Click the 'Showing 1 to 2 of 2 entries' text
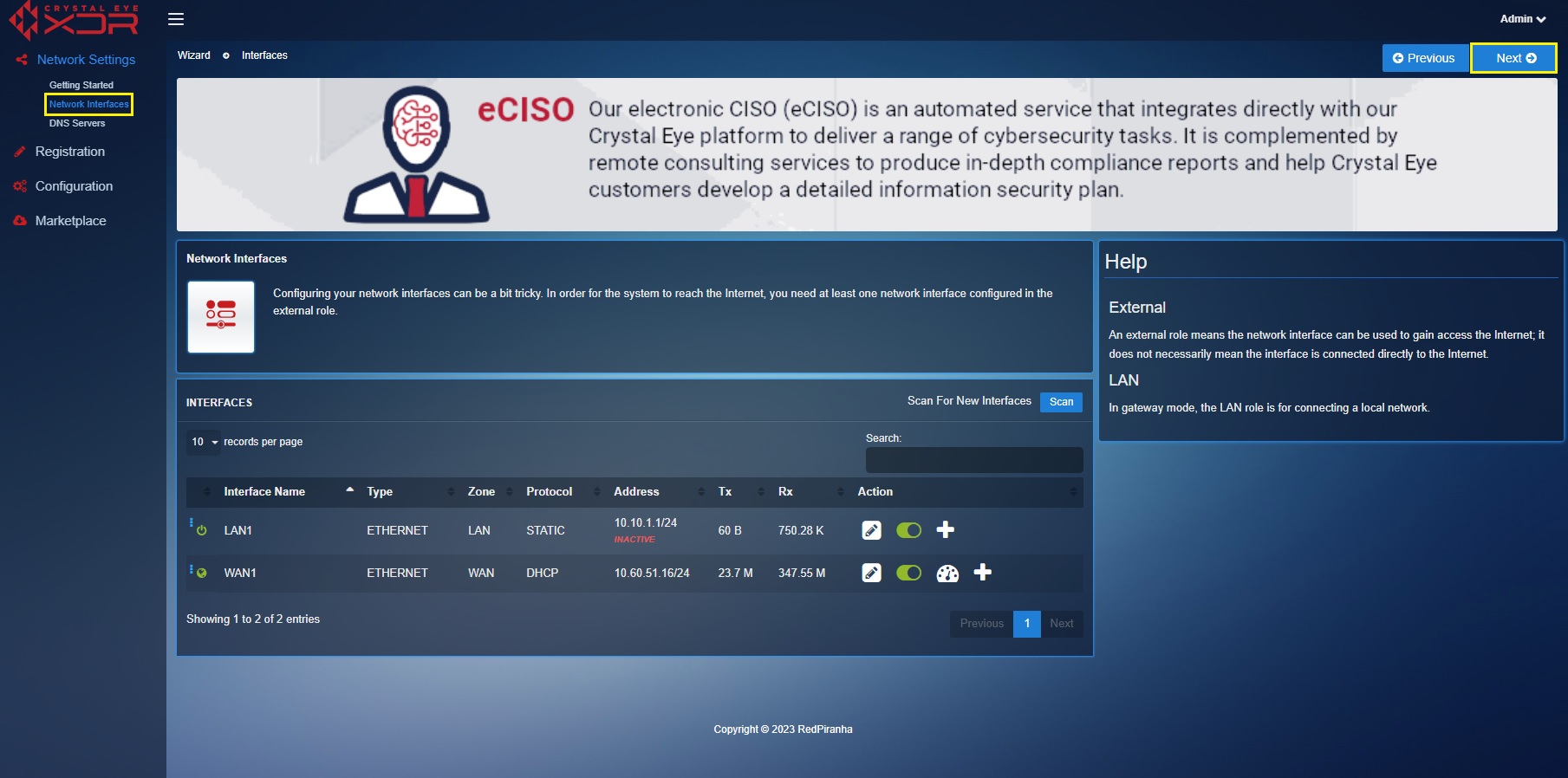1568x778 pixels. pyautogui.click(x=253, y=619)
